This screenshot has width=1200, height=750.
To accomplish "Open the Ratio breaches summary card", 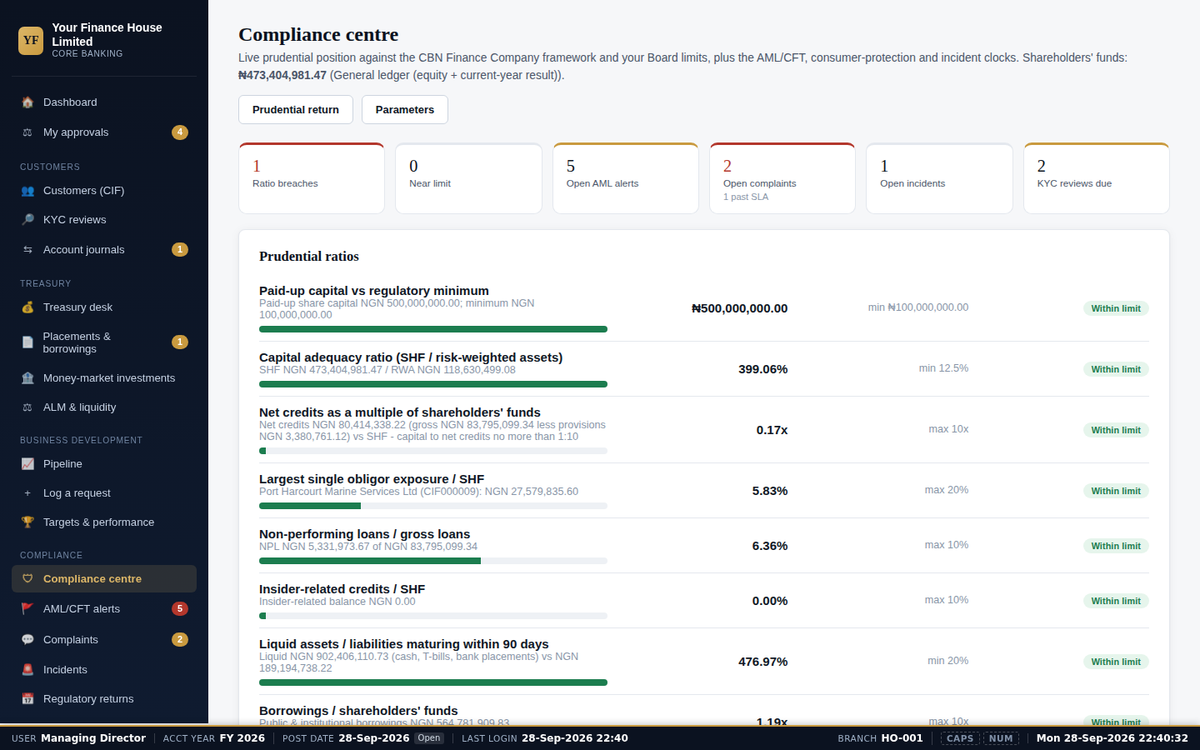I will coord(312,178).
